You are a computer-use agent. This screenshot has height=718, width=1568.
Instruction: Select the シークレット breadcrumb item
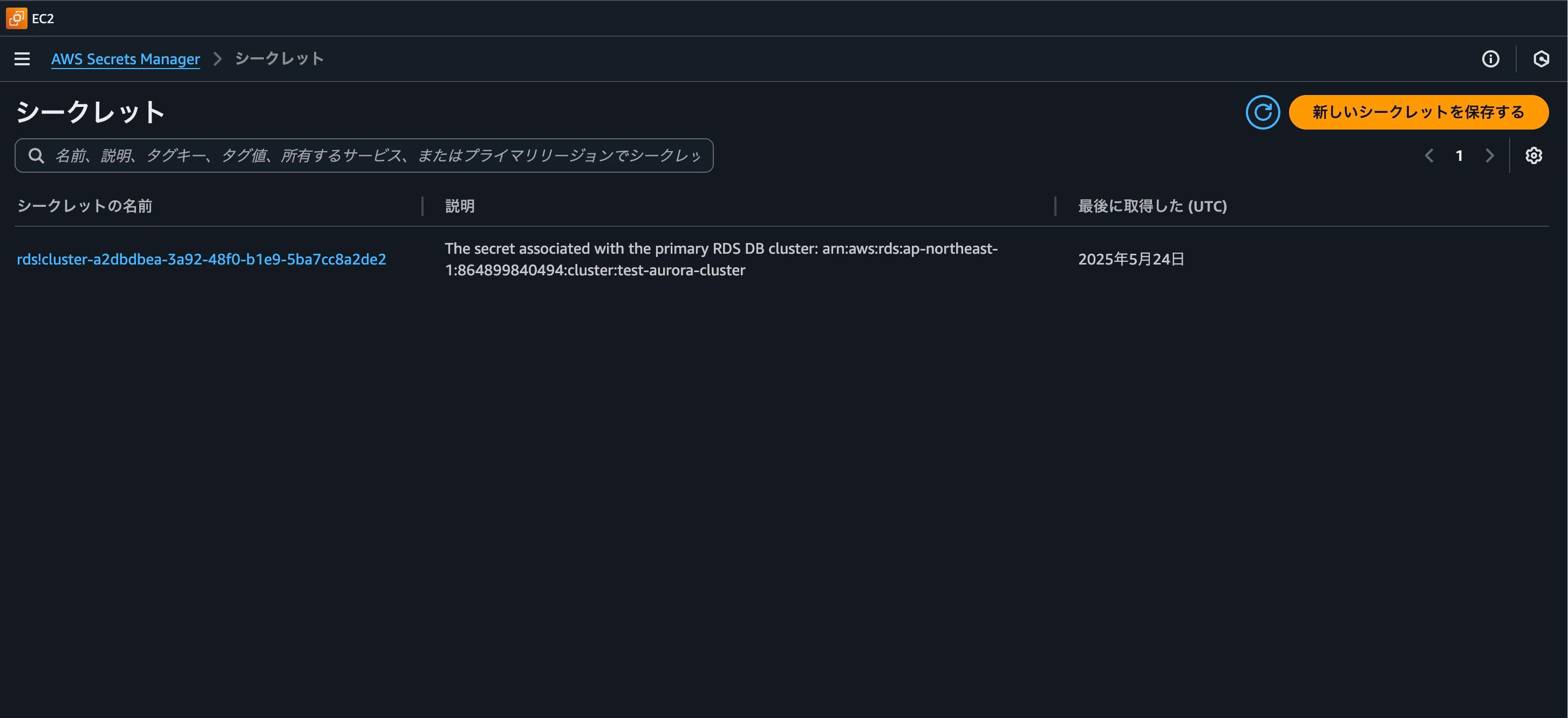279,58
